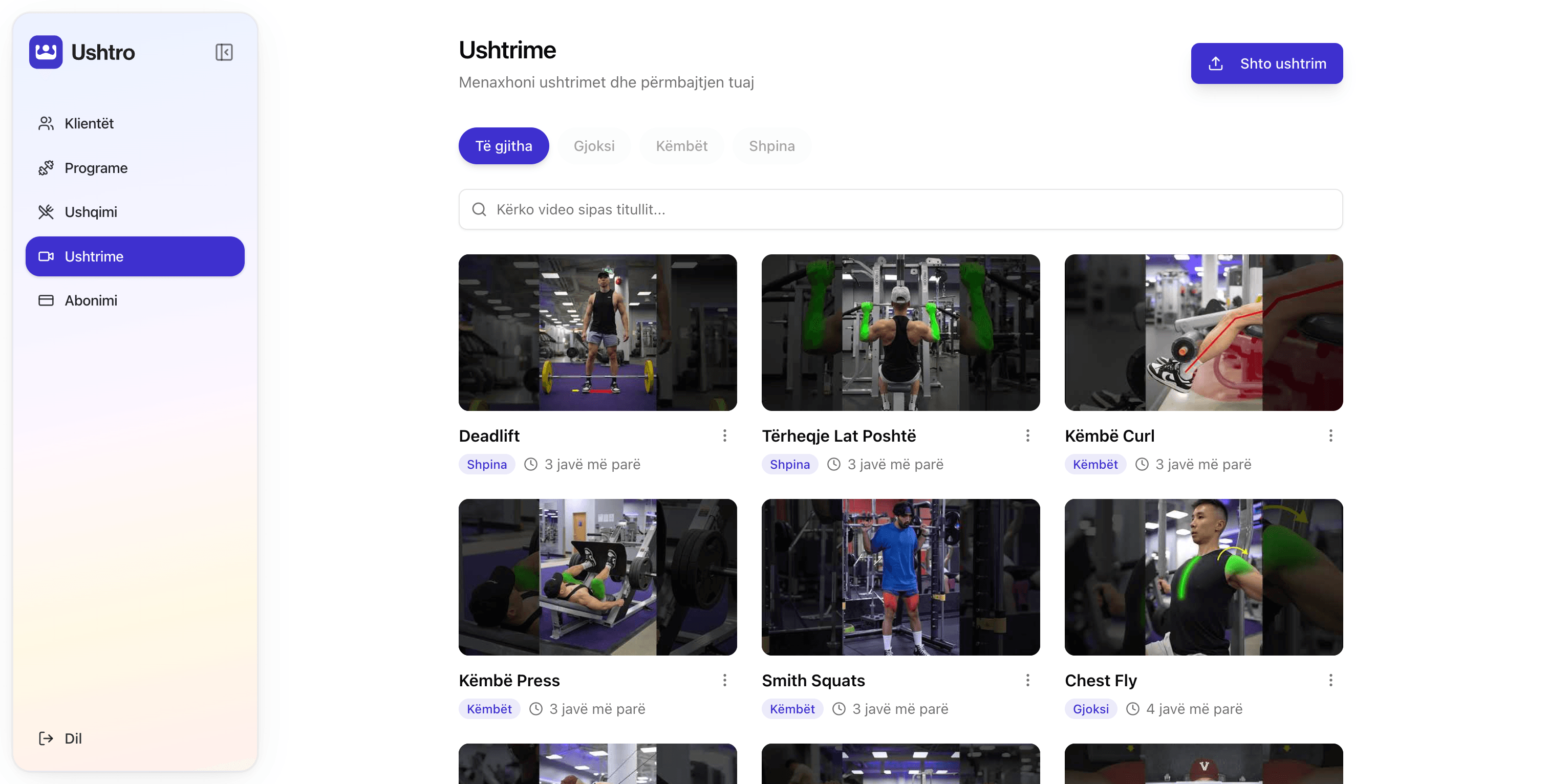The image size is (1548, 784).
Task: Open options menu for Smith Squats
Action: (1027, 680)
